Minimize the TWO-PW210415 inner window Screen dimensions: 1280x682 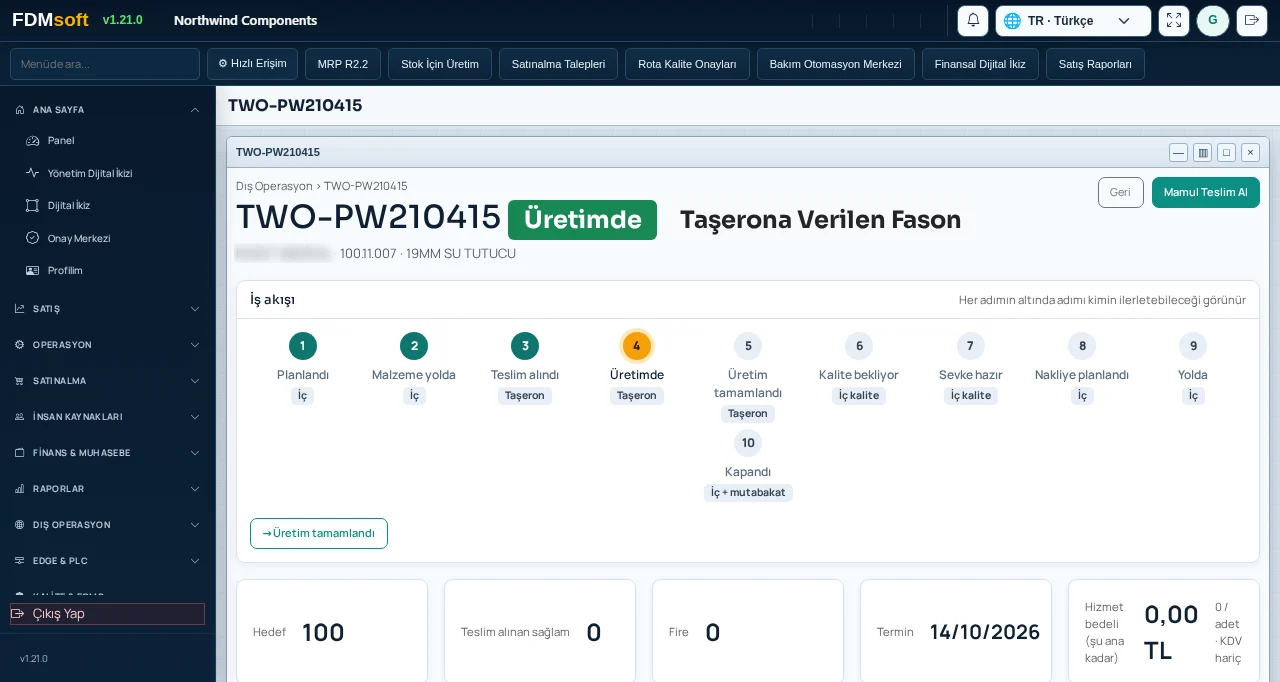click(1178, 152)
